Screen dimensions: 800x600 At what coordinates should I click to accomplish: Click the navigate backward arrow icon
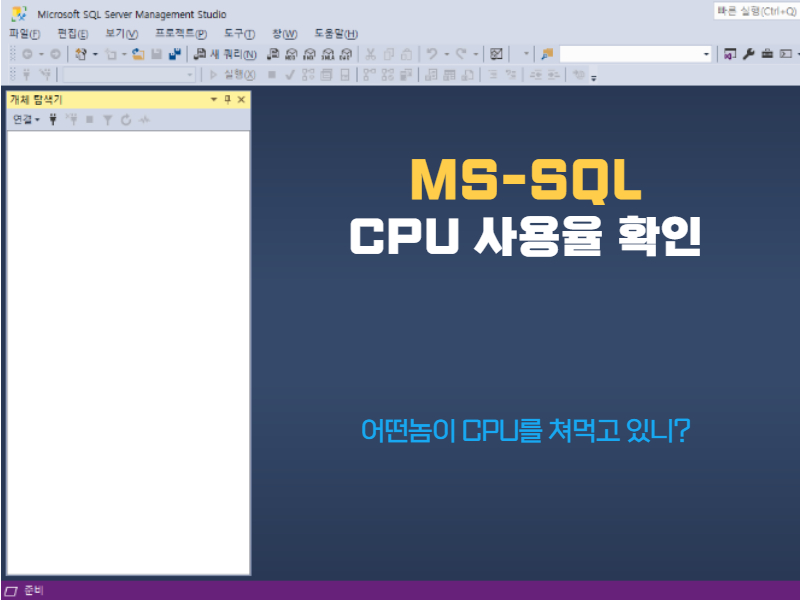tap(28, 54)
